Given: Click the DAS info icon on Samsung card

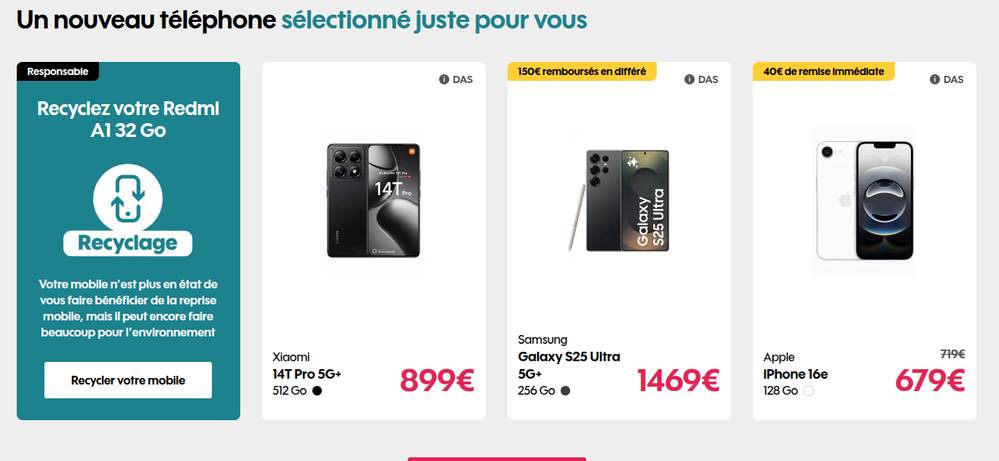Looking at the screenshot, I should 690,80.
